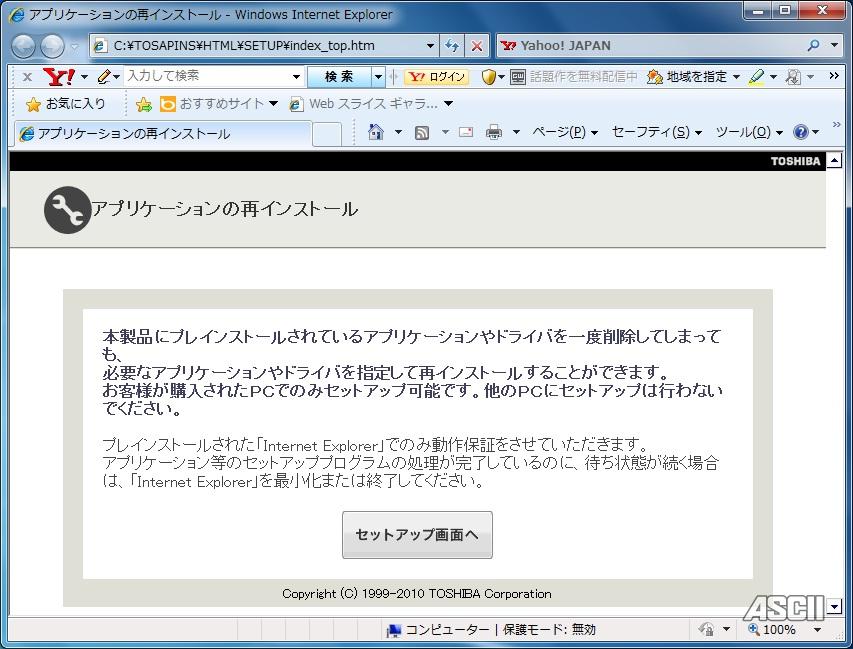Select the アプリケーションの再インストール tab
The width and height of the screenshot is (853, 649).
coord(162,134)
